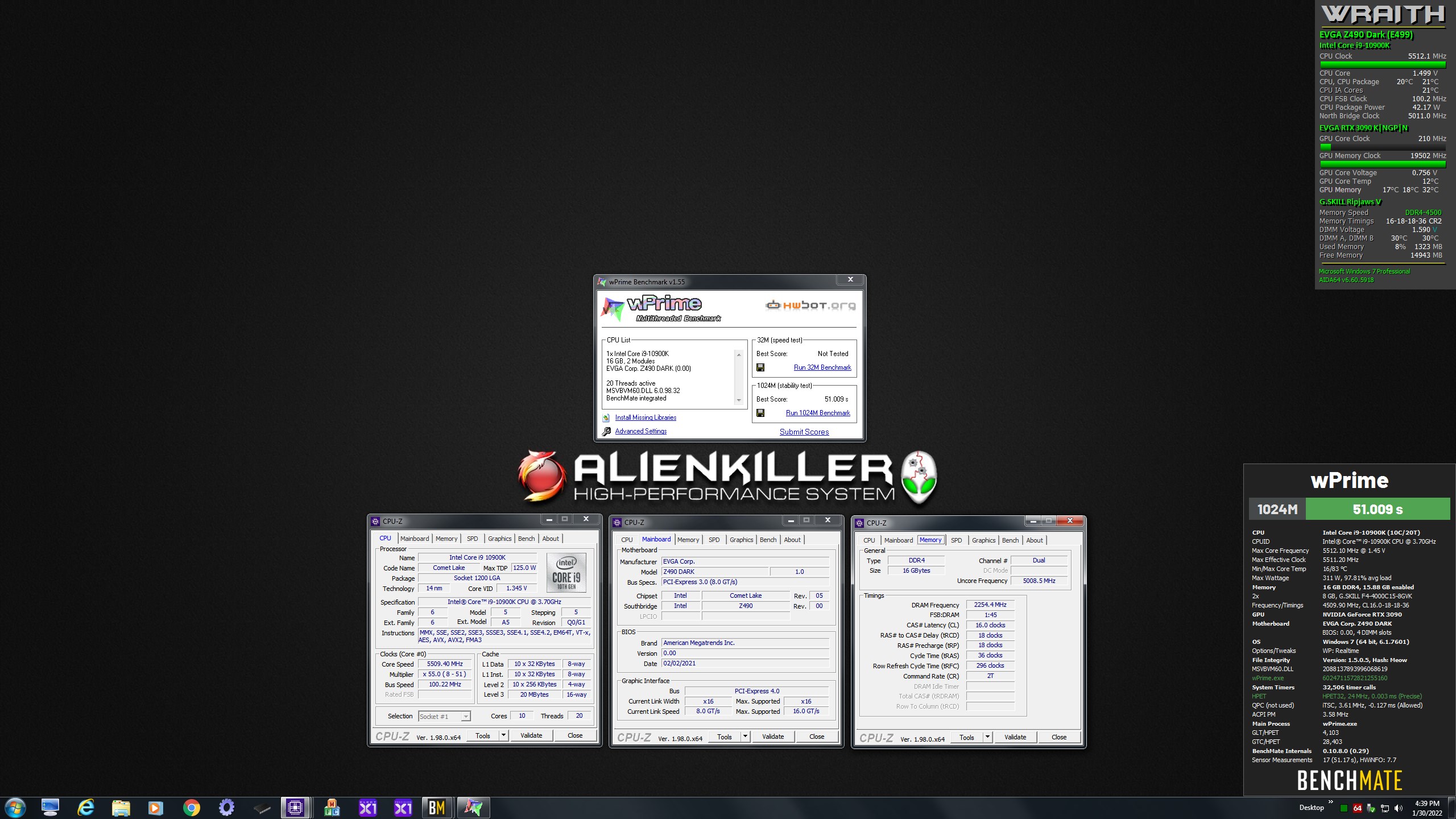Open the Precision X1 taskbar icon
1456x819 pixels.
pyautogui.click(x=403, y=808)
